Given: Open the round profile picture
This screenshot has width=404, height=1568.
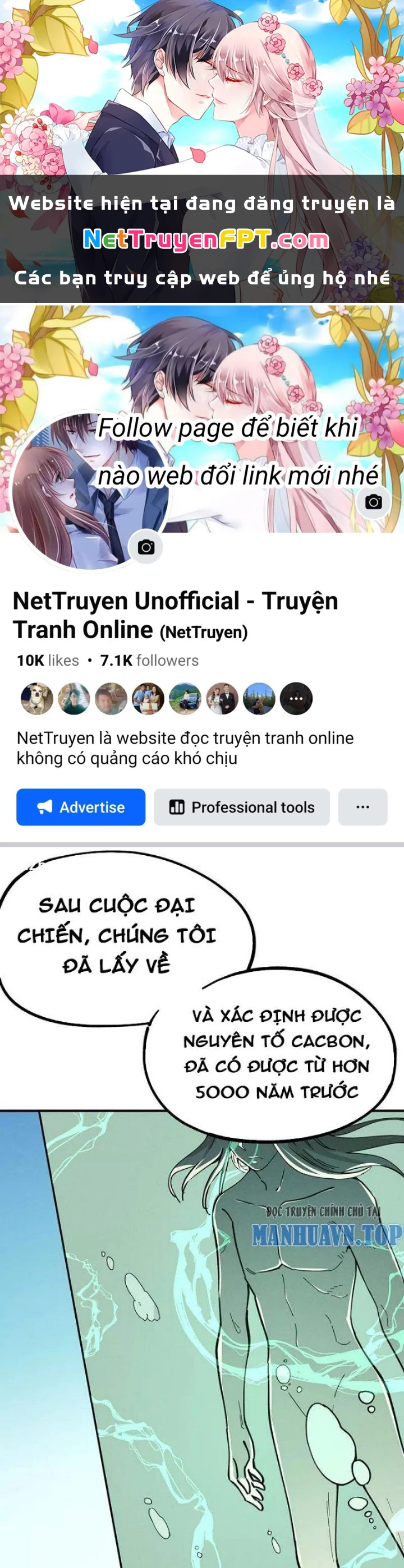Looking at the screenshot, I should click(x=90, y=491).
